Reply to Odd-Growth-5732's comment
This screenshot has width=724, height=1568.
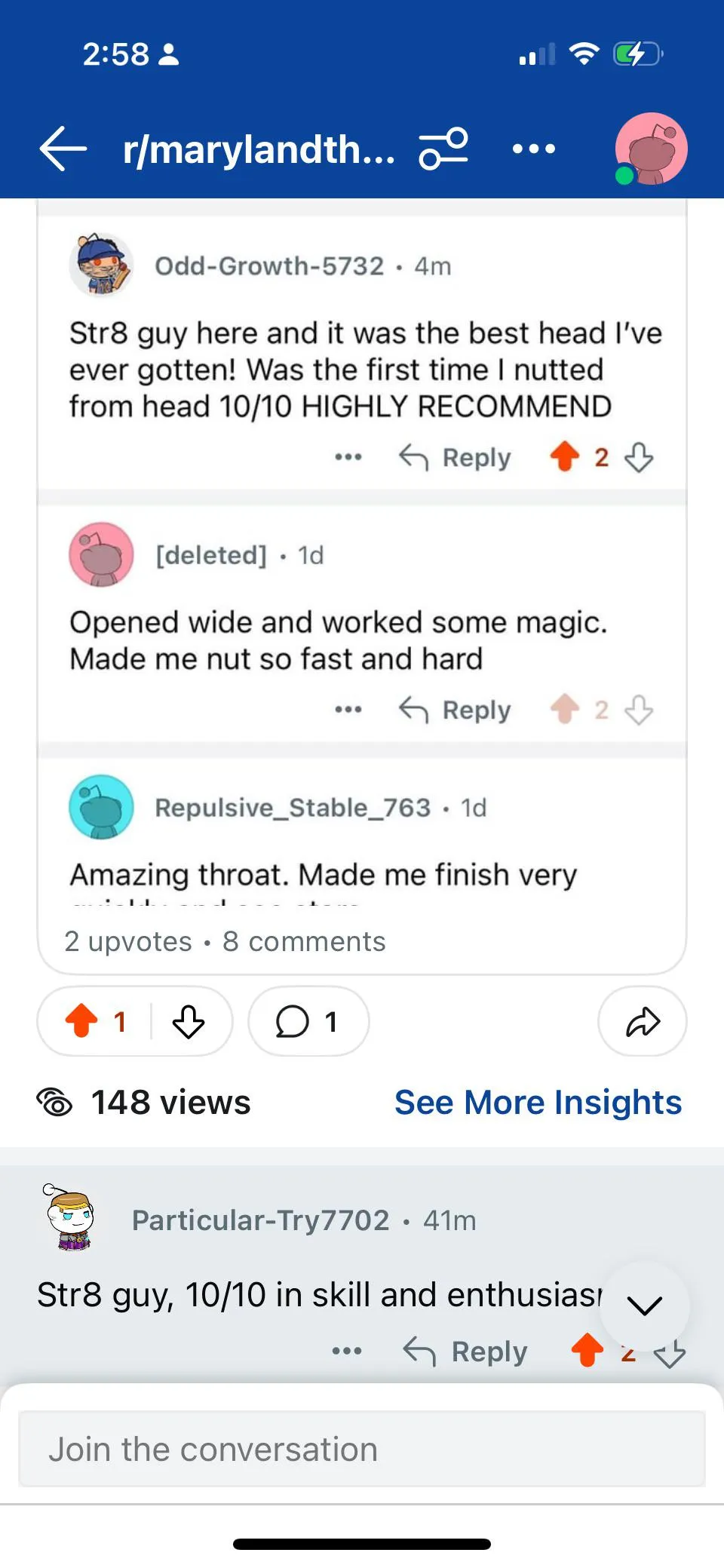pos(456,457)
